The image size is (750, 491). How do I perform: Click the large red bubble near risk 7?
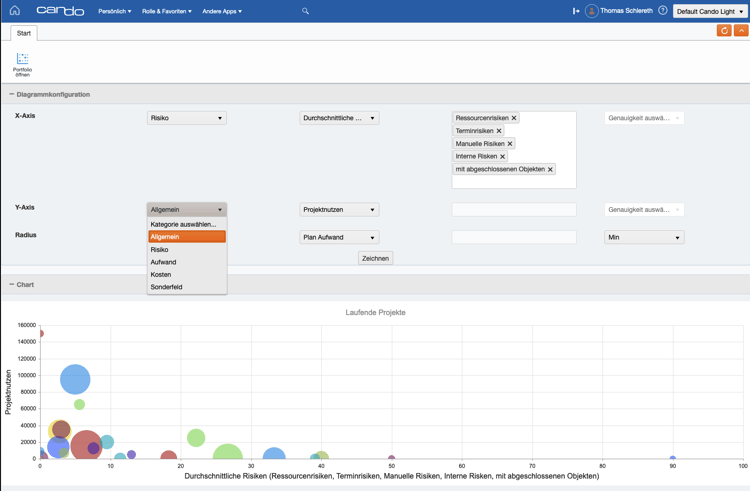84,447
